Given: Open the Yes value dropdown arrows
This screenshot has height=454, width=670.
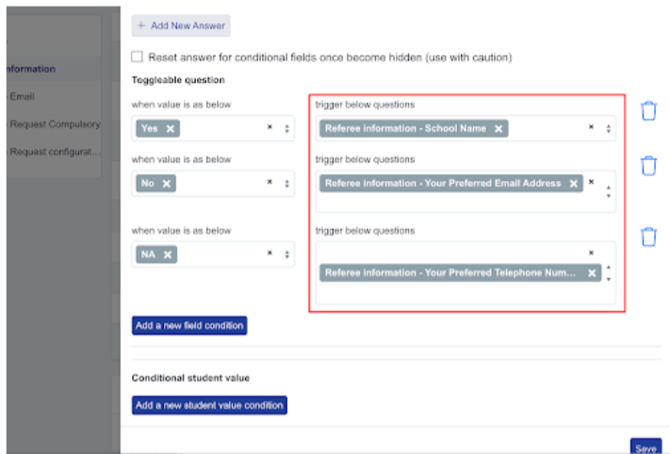Looking at the screenshot, I should click(287, 129).
